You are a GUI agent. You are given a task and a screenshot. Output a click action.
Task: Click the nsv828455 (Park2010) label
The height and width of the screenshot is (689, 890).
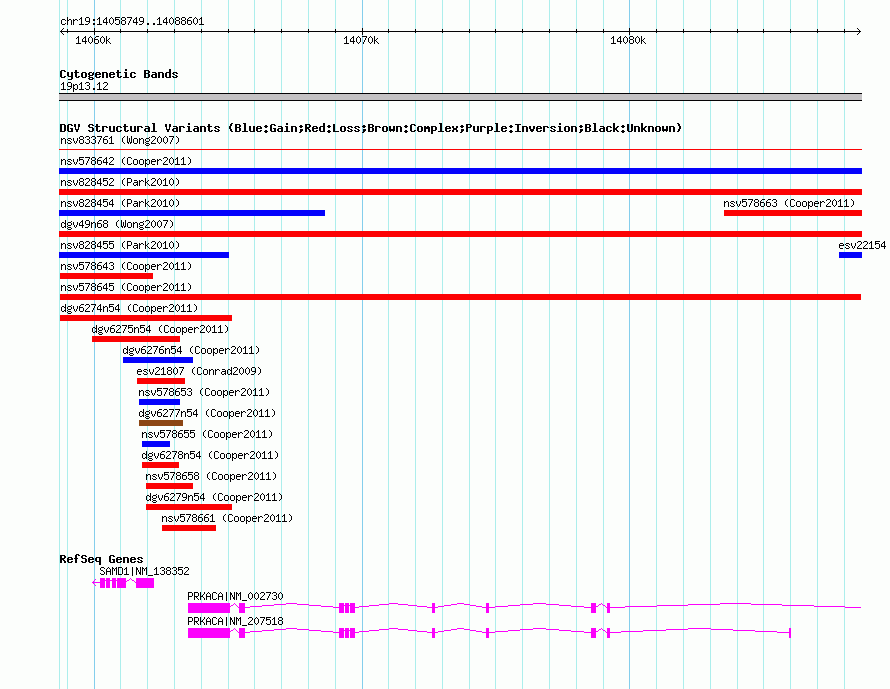[120, 245]
